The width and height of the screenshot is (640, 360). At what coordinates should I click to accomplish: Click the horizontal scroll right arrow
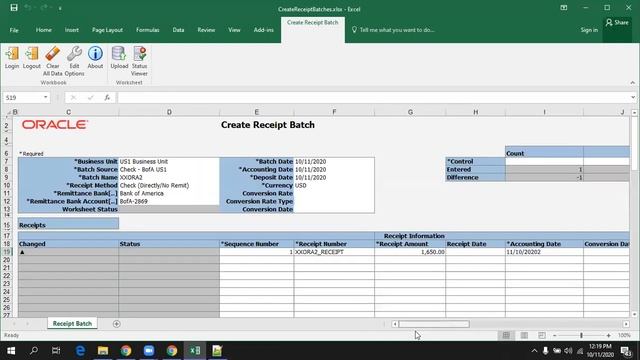tap(626, 324)
